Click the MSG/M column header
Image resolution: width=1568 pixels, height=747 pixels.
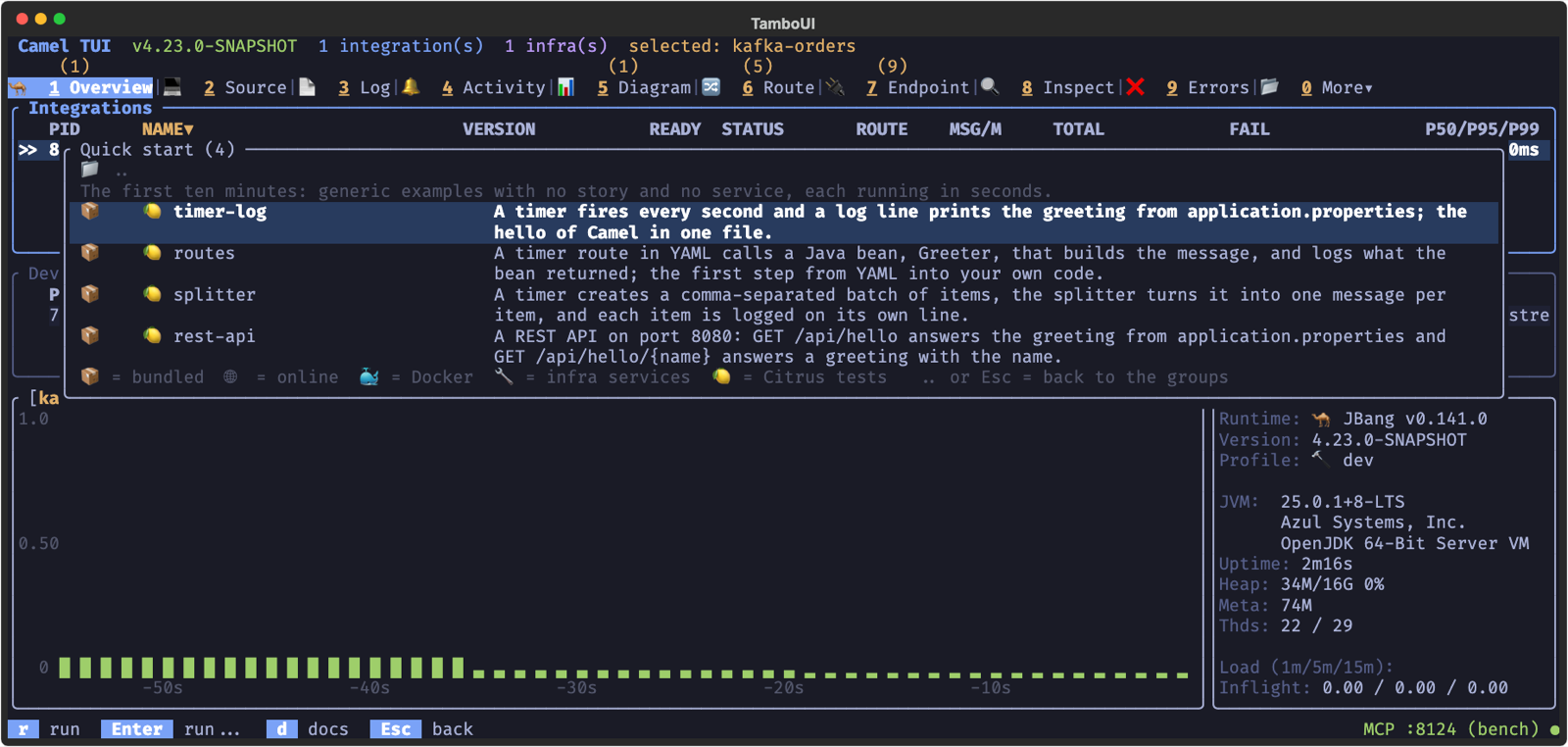pos(975,128)
